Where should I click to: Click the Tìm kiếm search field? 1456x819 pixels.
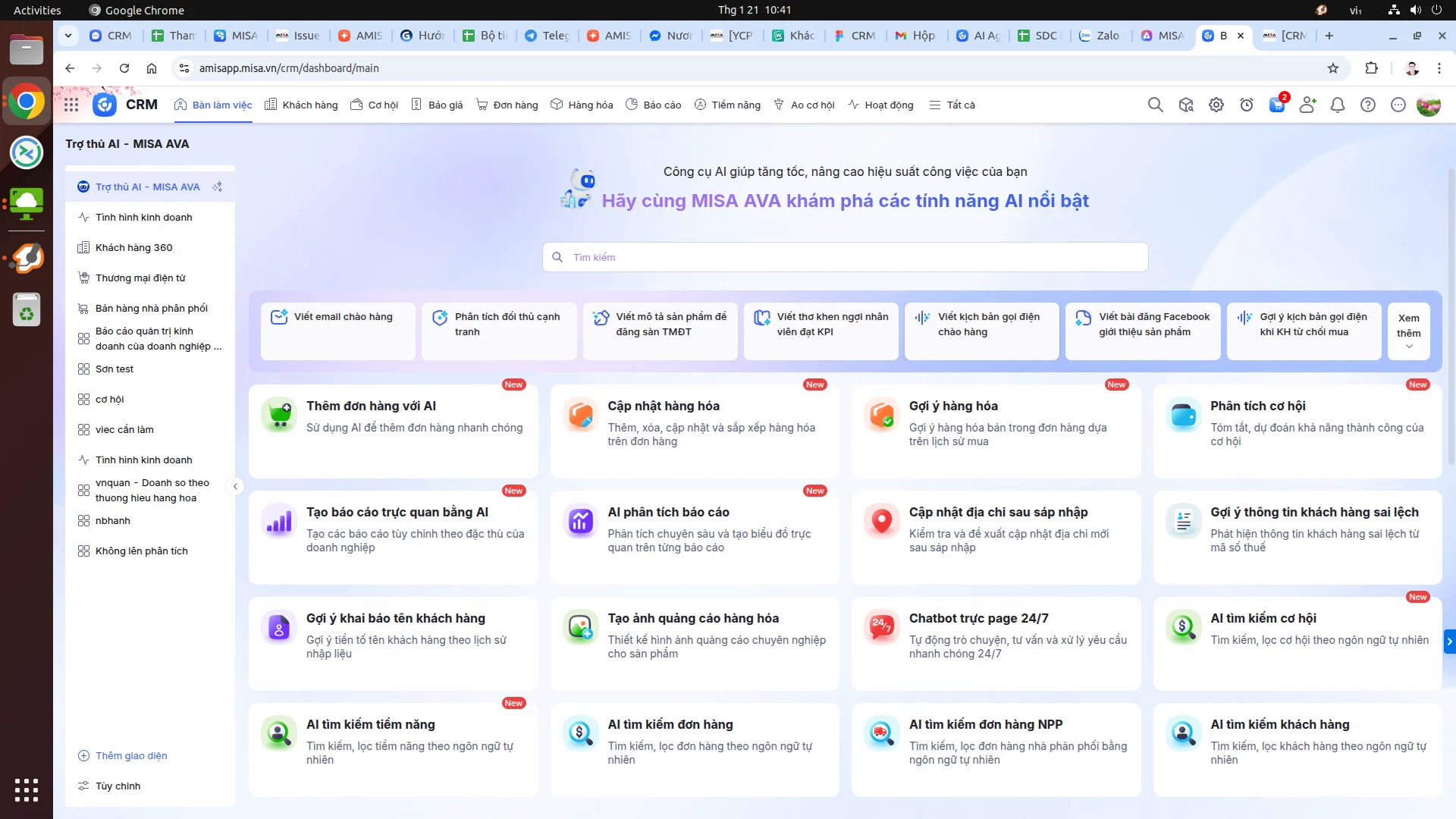tap(845, 257)
